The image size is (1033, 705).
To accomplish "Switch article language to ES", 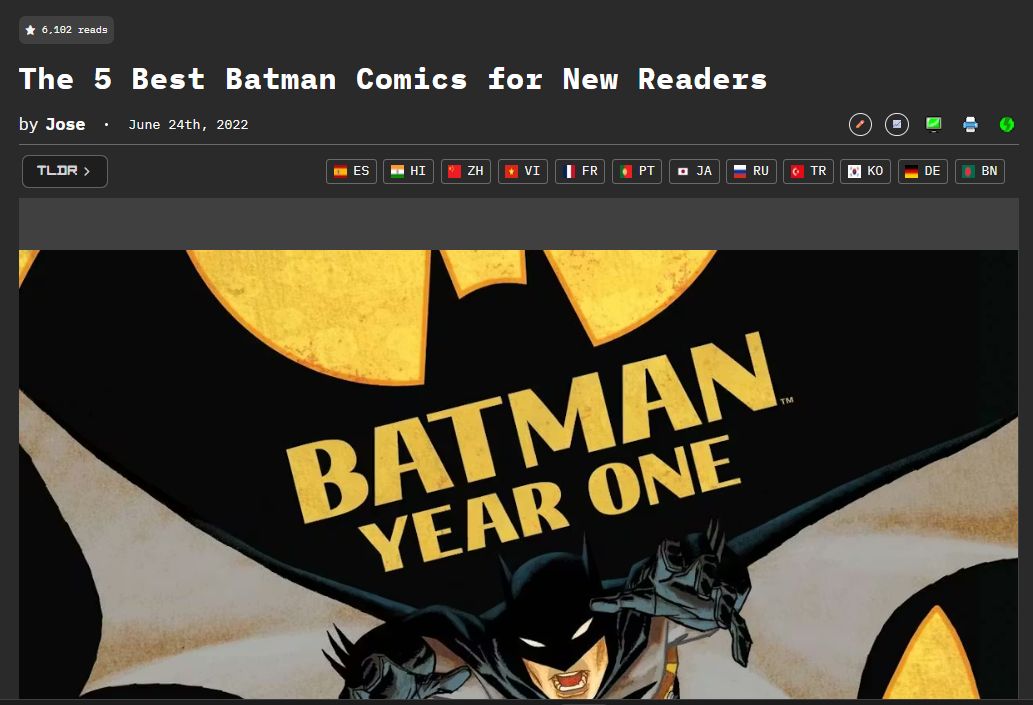I will 351,171.
